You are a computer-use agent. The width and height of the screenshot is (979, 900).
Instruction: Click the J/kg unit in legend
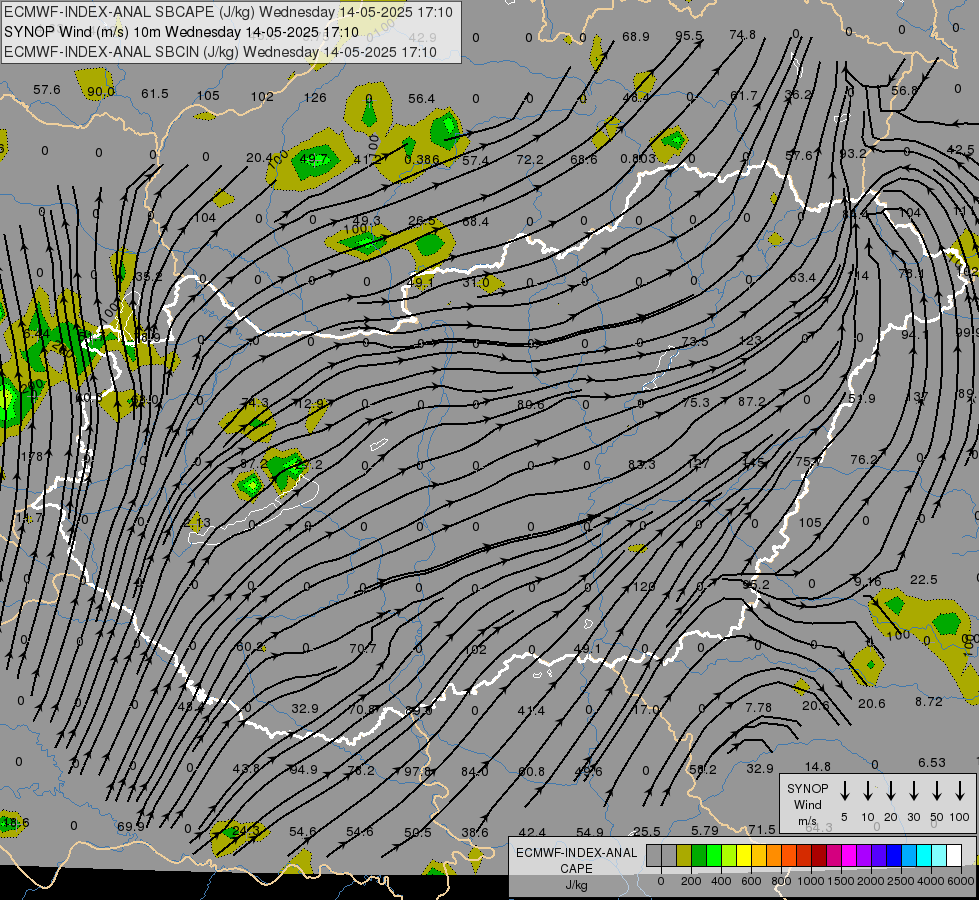point(576,885)
